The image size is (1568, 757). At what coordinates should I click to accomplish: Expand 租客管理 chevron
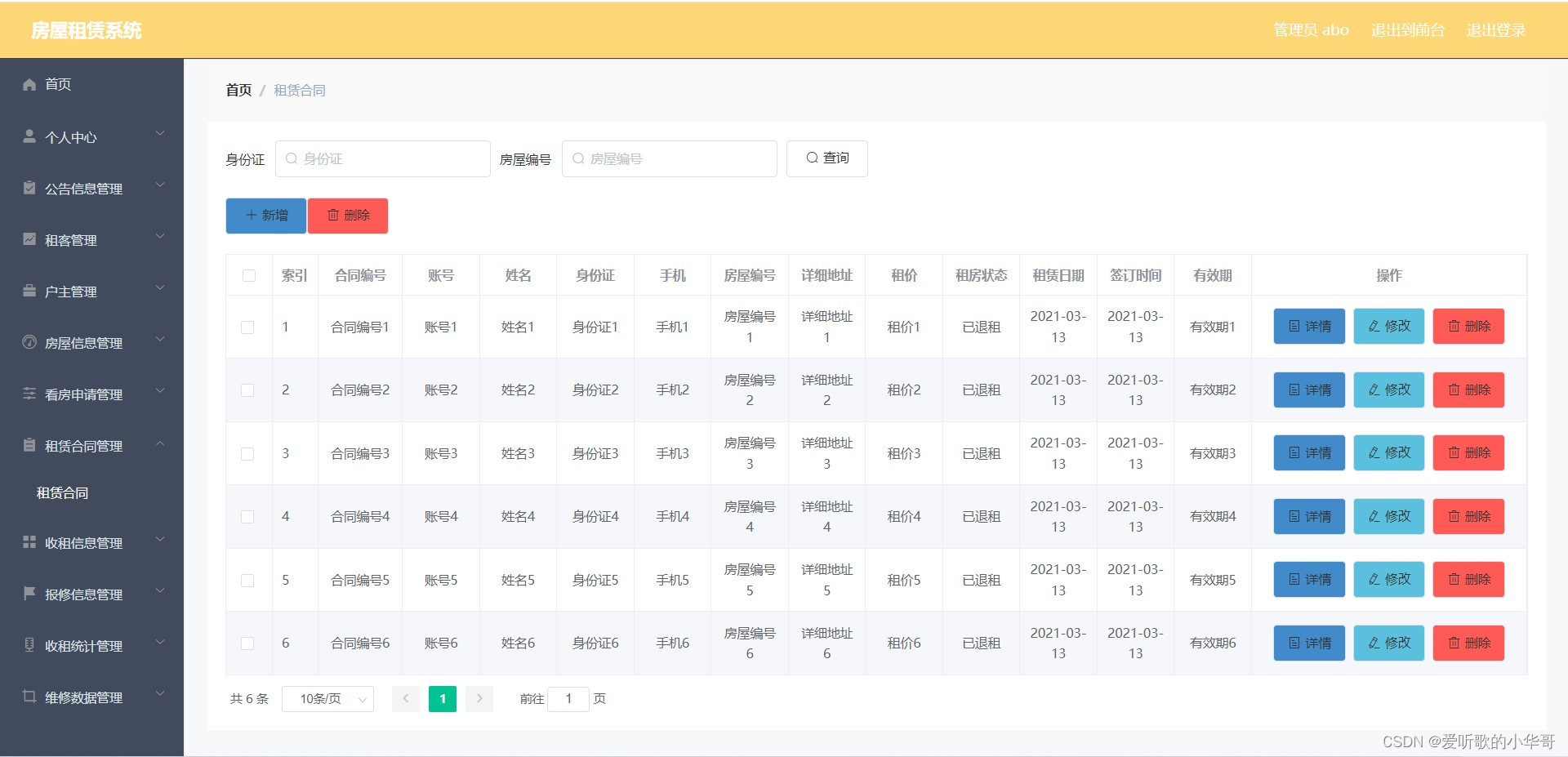coord(160,237)
